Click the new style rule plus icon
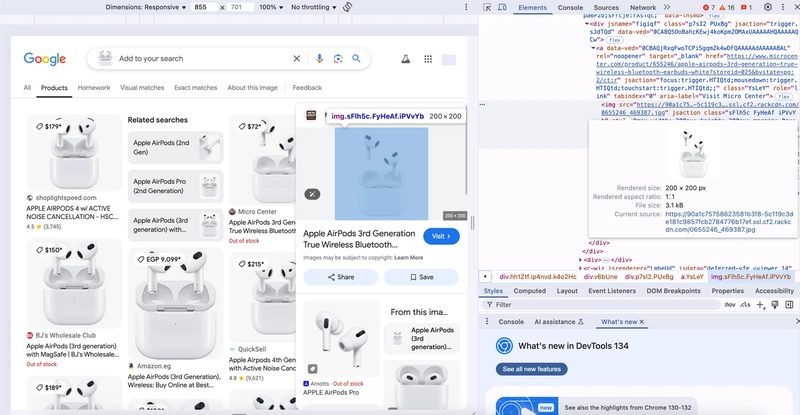Screen dimensions: 800x415 coord(760,305)
